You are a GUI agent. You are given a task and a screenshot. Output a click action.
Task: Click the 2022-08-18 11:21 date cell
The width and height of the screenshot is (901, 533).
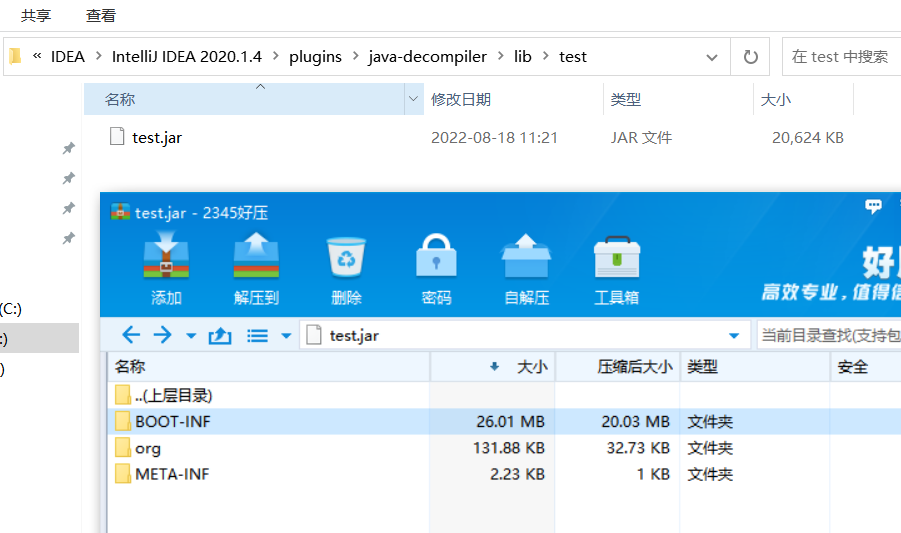coord(495,138)
